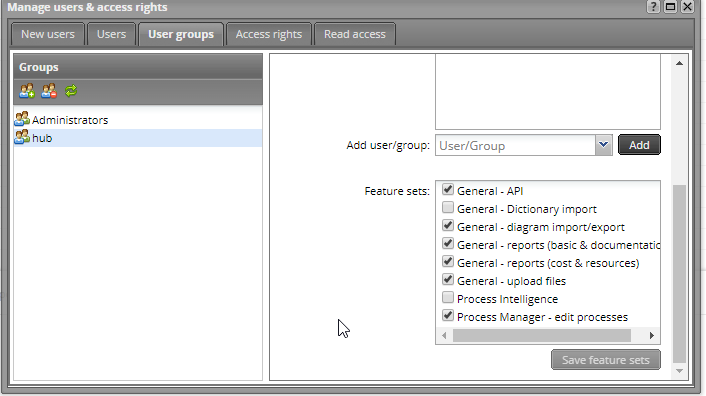This screenshot has height=396, width=706.
Task: Select the hub group icon
Action: (22, 137)
